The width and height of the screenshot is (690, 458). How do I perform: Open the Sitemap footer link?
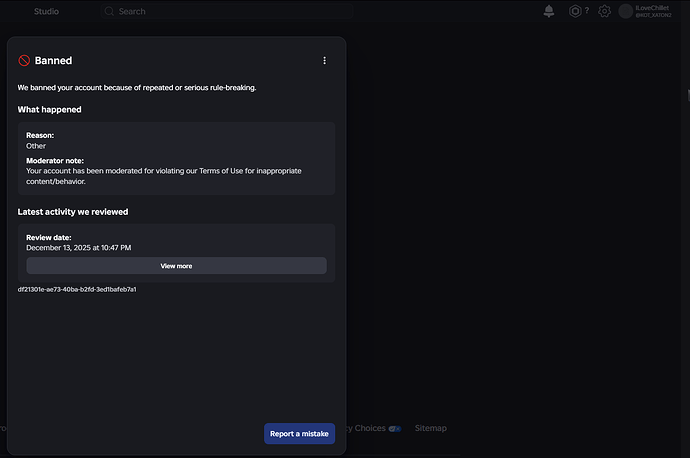430,428
